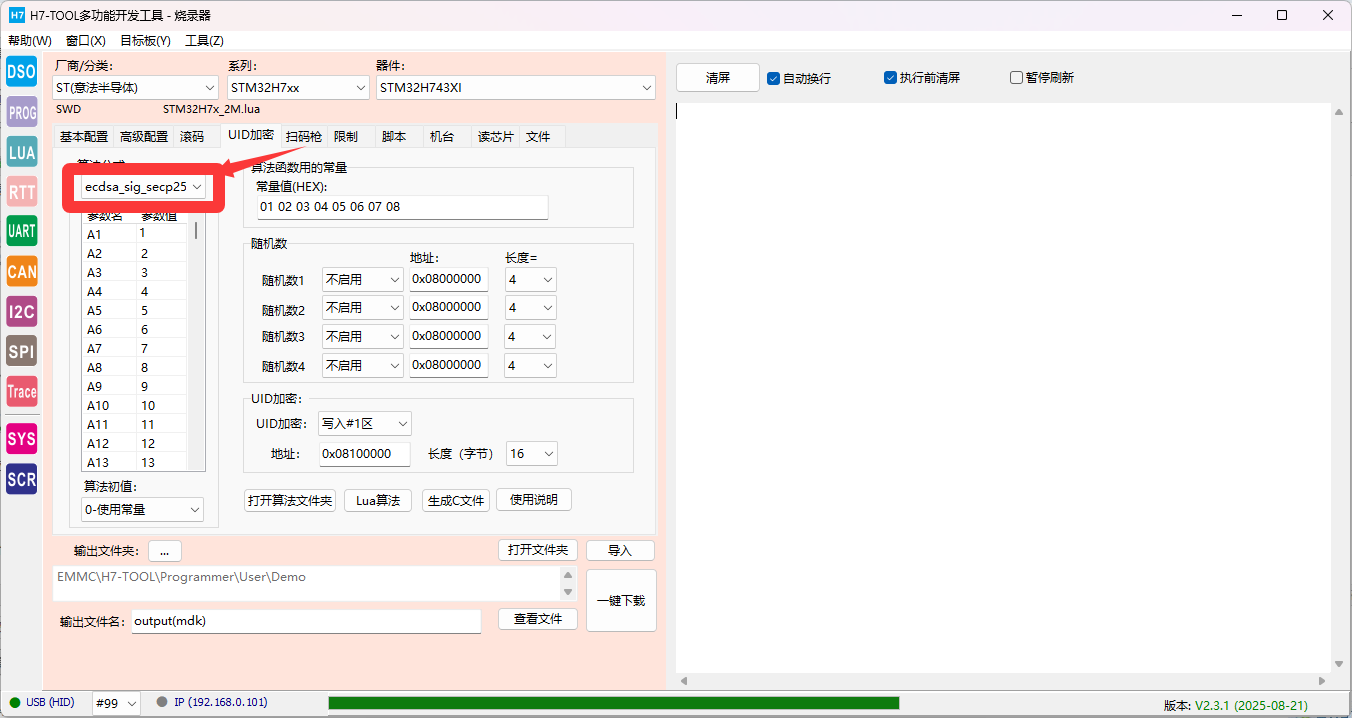
Task: Toggle the 自动换行 checkbox
Action: coord(773,78)
